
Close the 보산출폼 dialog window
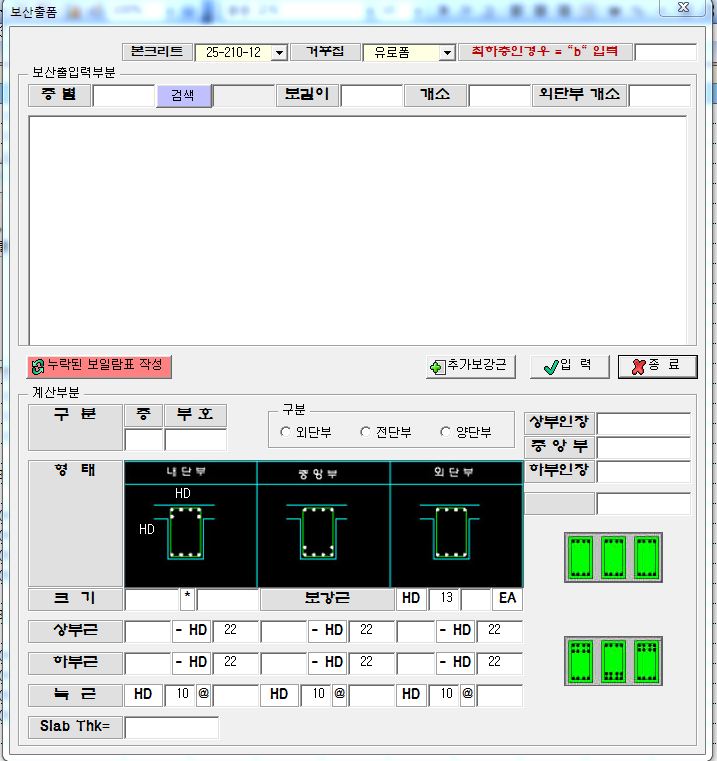(683, 7)
